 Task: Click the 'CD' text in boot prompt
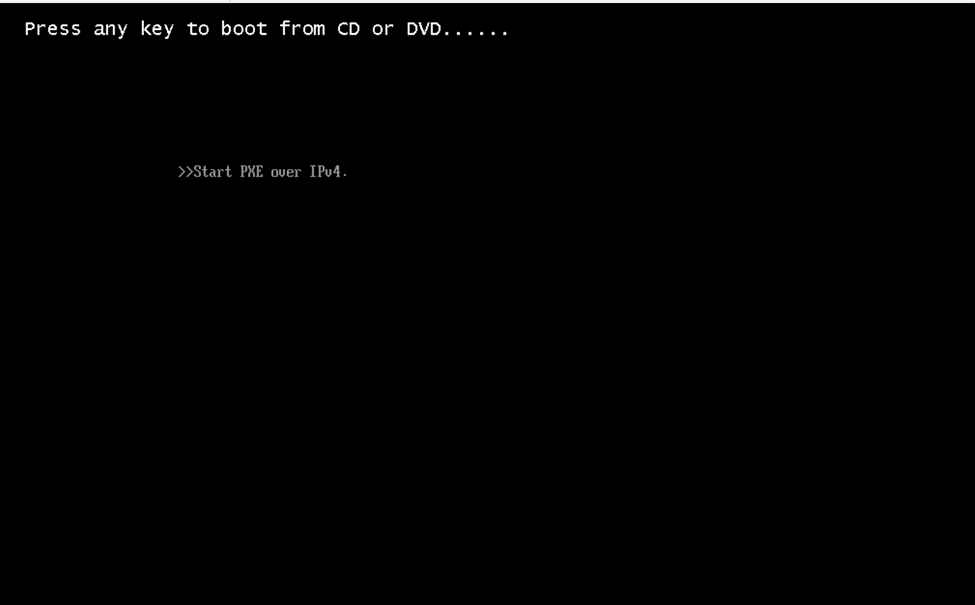point(348,29)
